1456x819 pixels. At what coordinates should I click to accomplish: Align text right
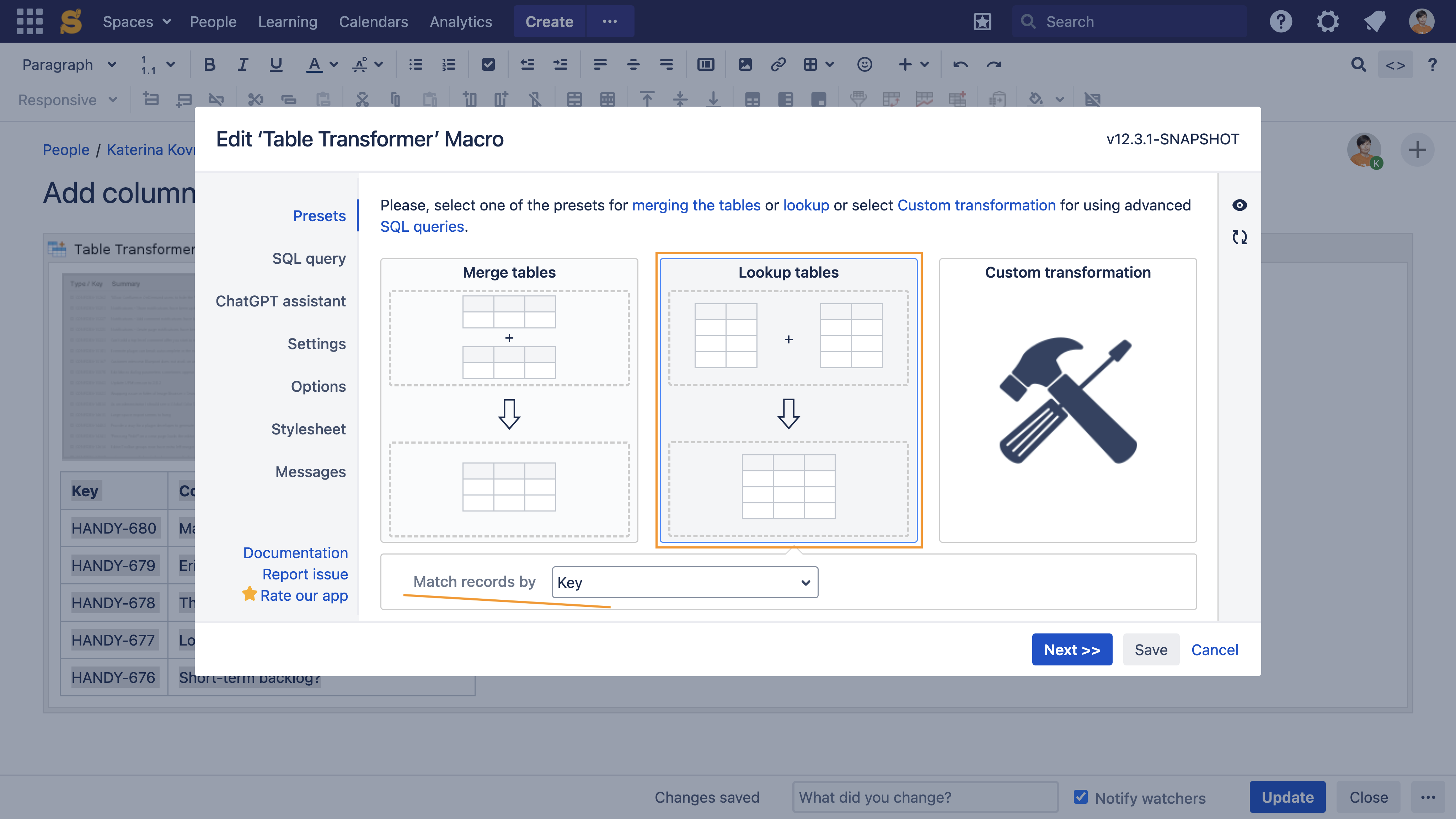coord(667,64)
